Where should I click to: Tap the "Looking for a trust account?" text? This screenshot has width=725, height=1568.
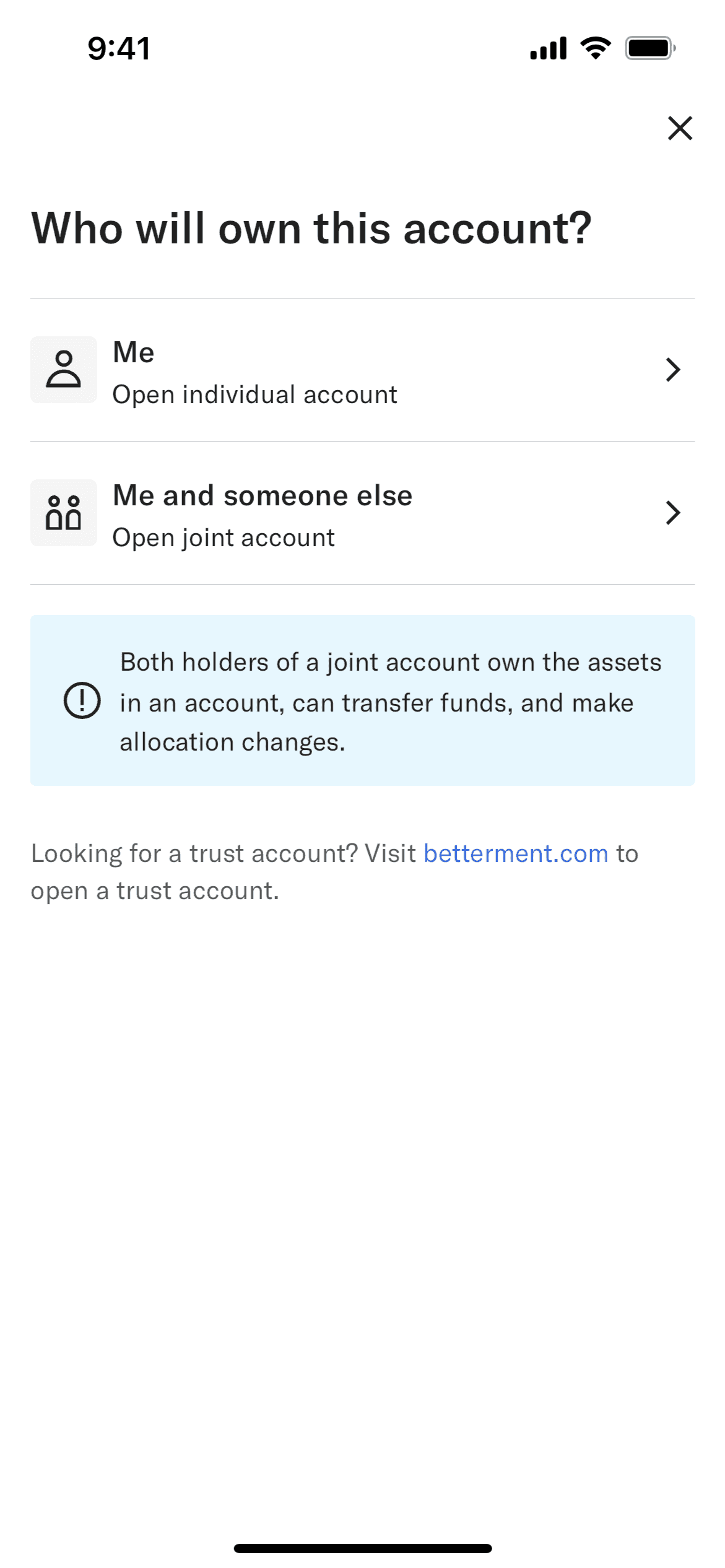click(x=194, y=853)
